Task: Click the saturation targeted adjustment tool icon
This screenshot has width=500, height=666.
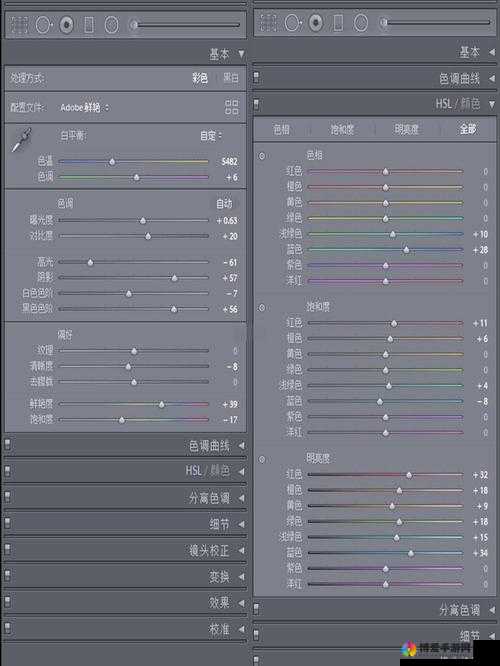Action: (262, 308)
